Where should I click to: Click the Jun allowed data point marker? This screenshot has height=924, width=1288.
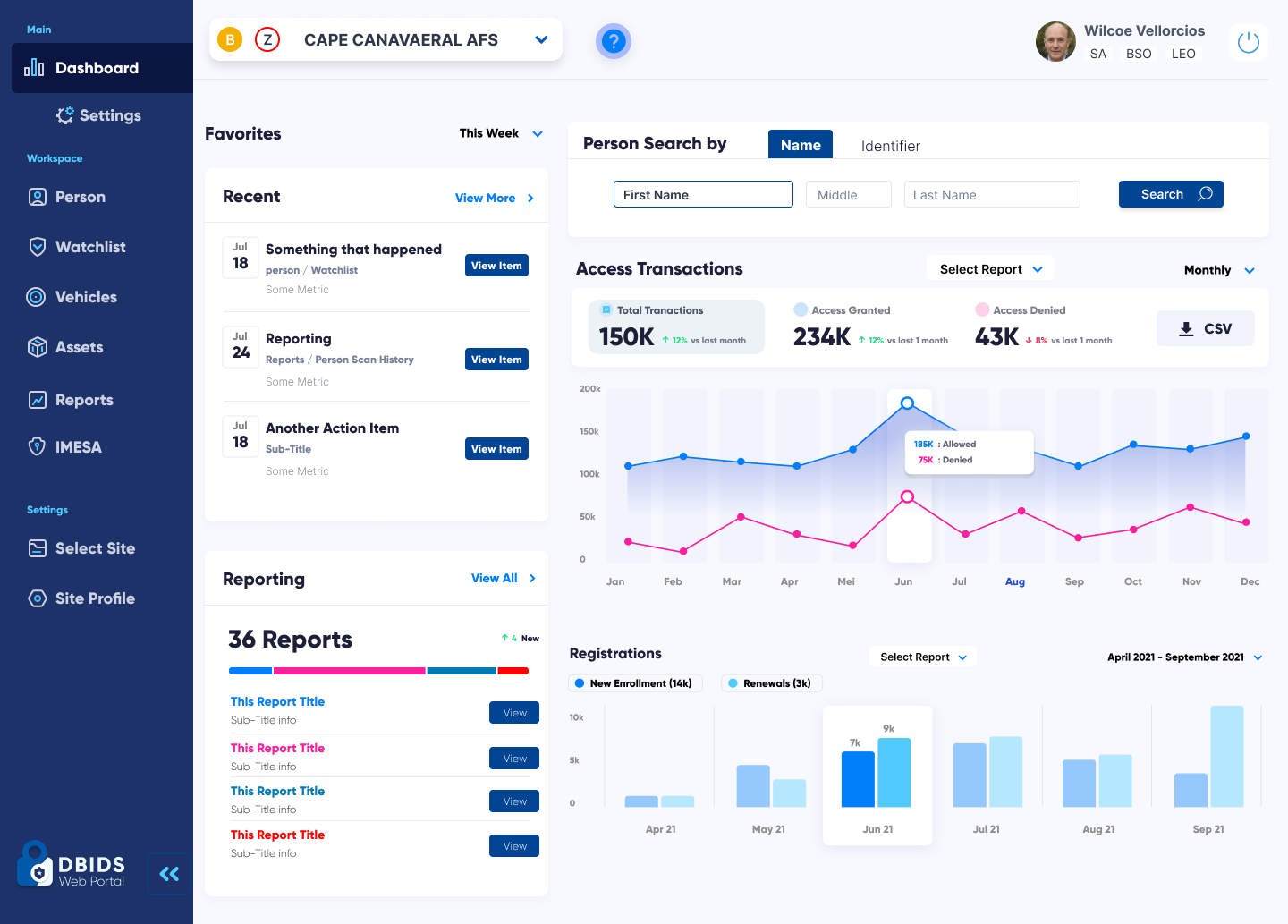(907, 403)
